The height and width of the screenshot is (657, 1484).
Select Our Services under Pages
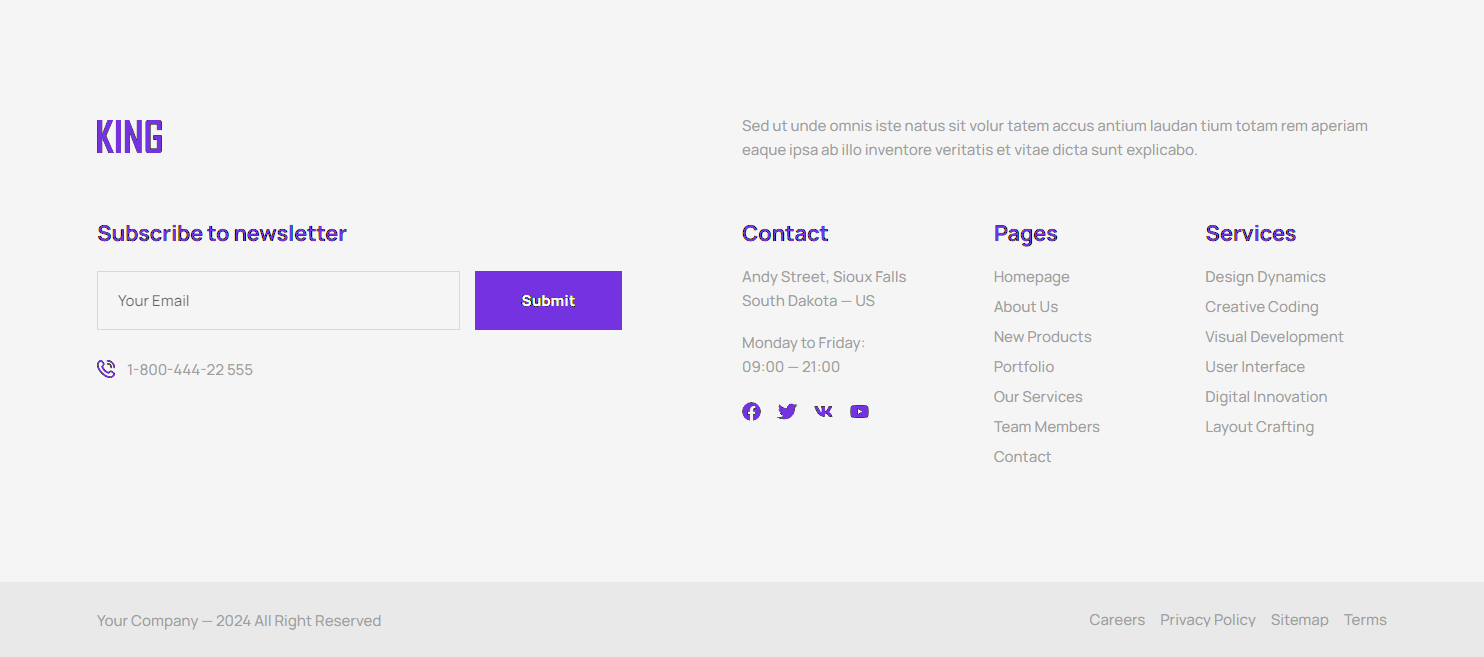tap(1037, 396)
